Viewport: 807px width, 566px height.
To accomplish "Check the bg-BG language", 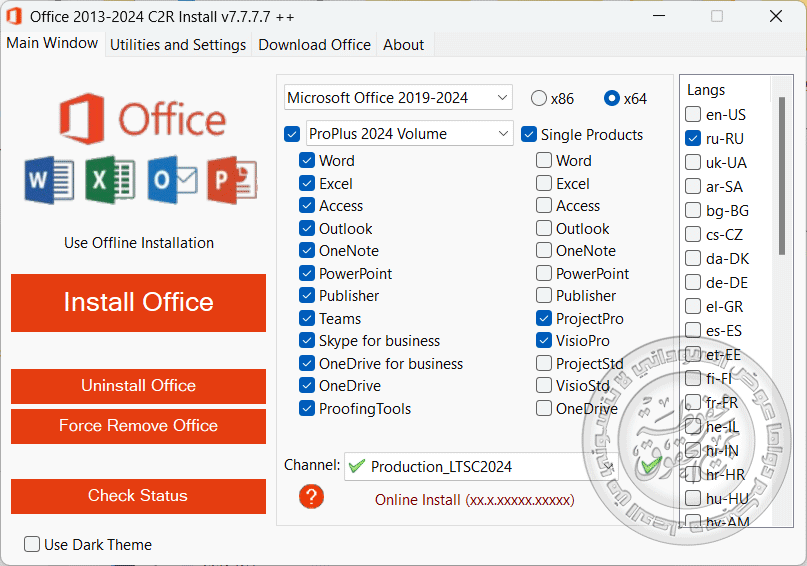I will point(693,210).
